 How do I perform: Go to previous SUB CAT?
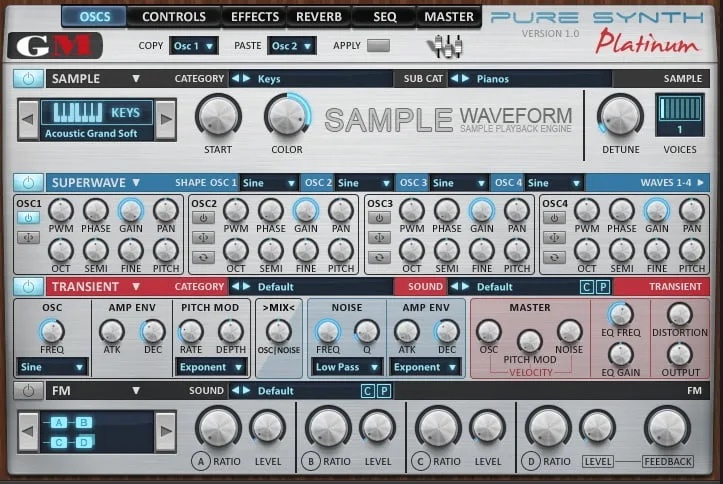(454, 78)
